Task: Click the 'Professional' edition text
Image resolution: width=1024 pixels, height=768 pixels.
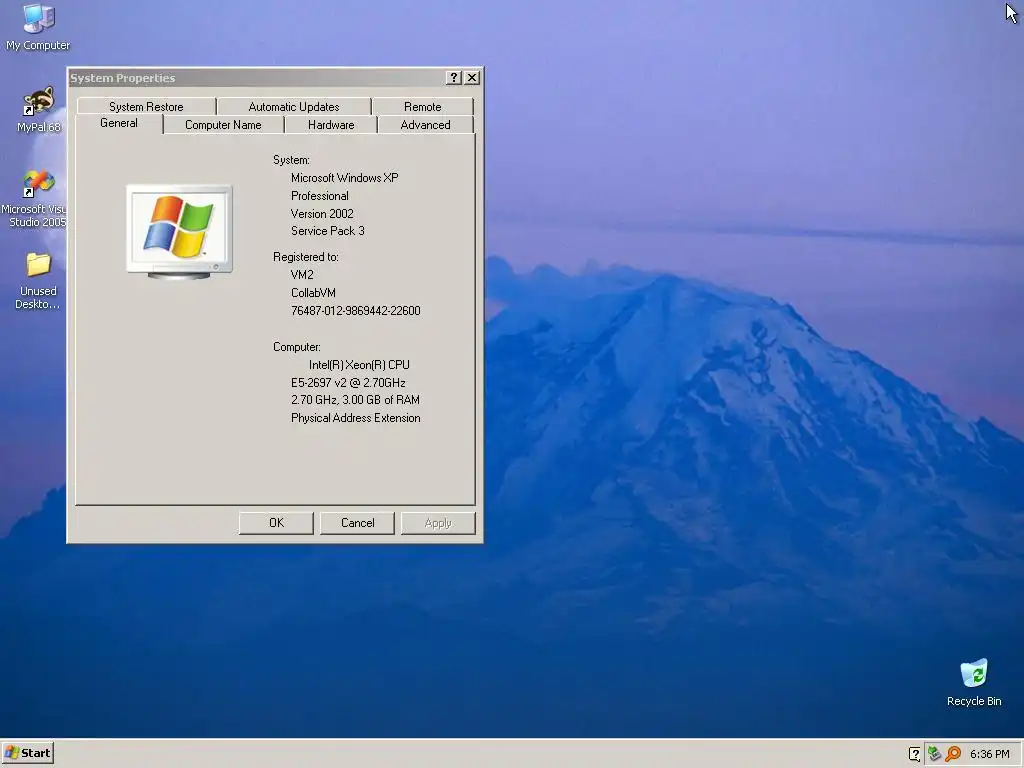Action: point(319,196)
